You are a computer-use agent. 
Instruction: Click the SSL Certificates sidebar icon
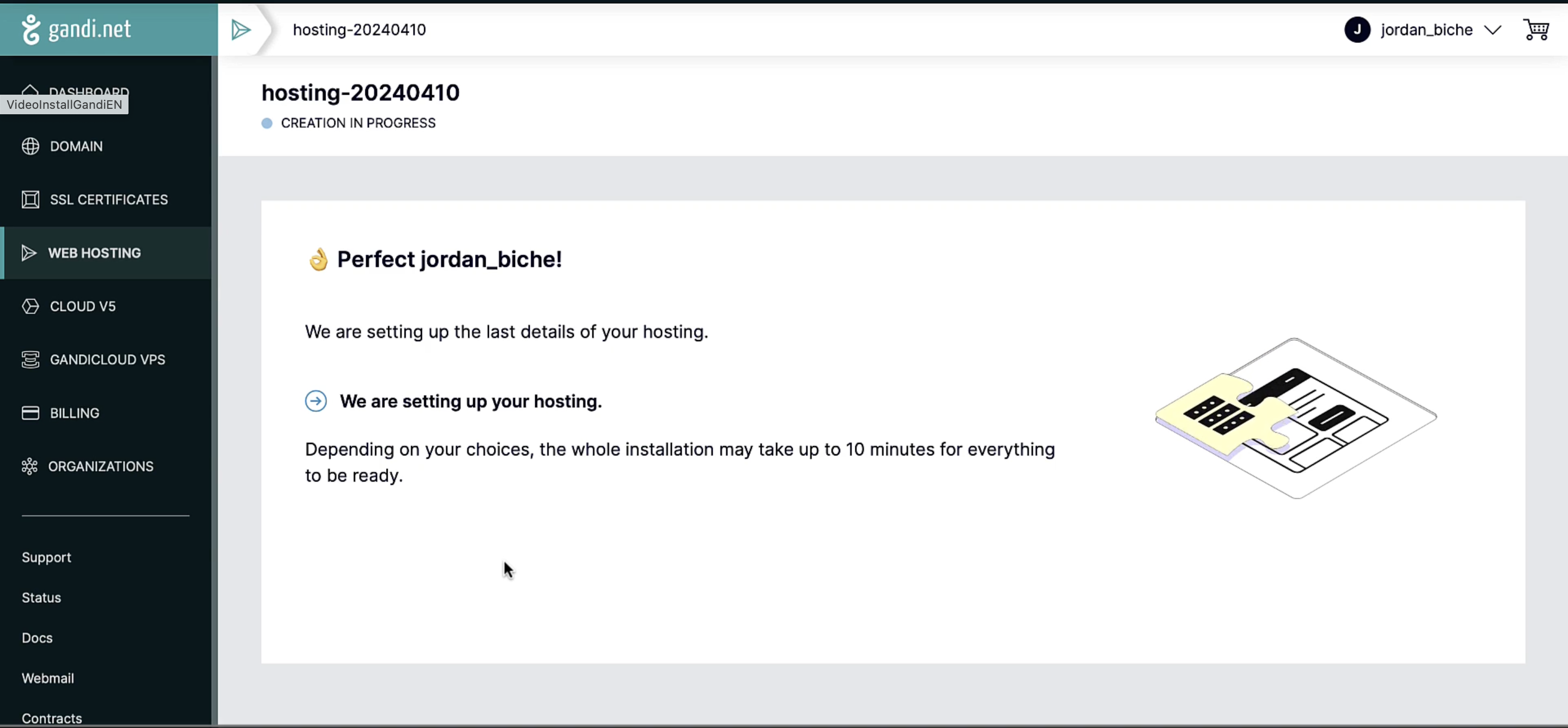30,200
